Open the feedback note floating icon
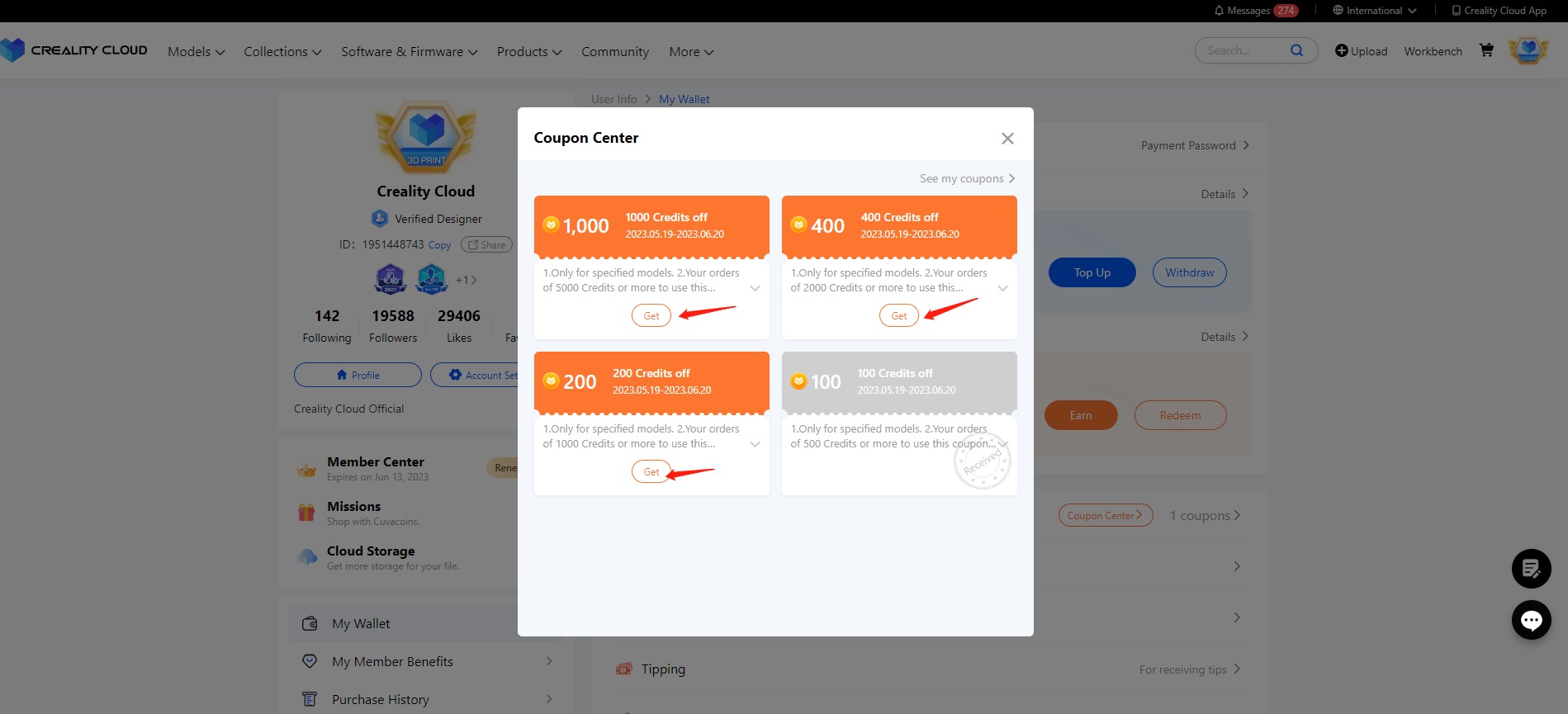The image size is (1568, 714). click(1532, 569)
